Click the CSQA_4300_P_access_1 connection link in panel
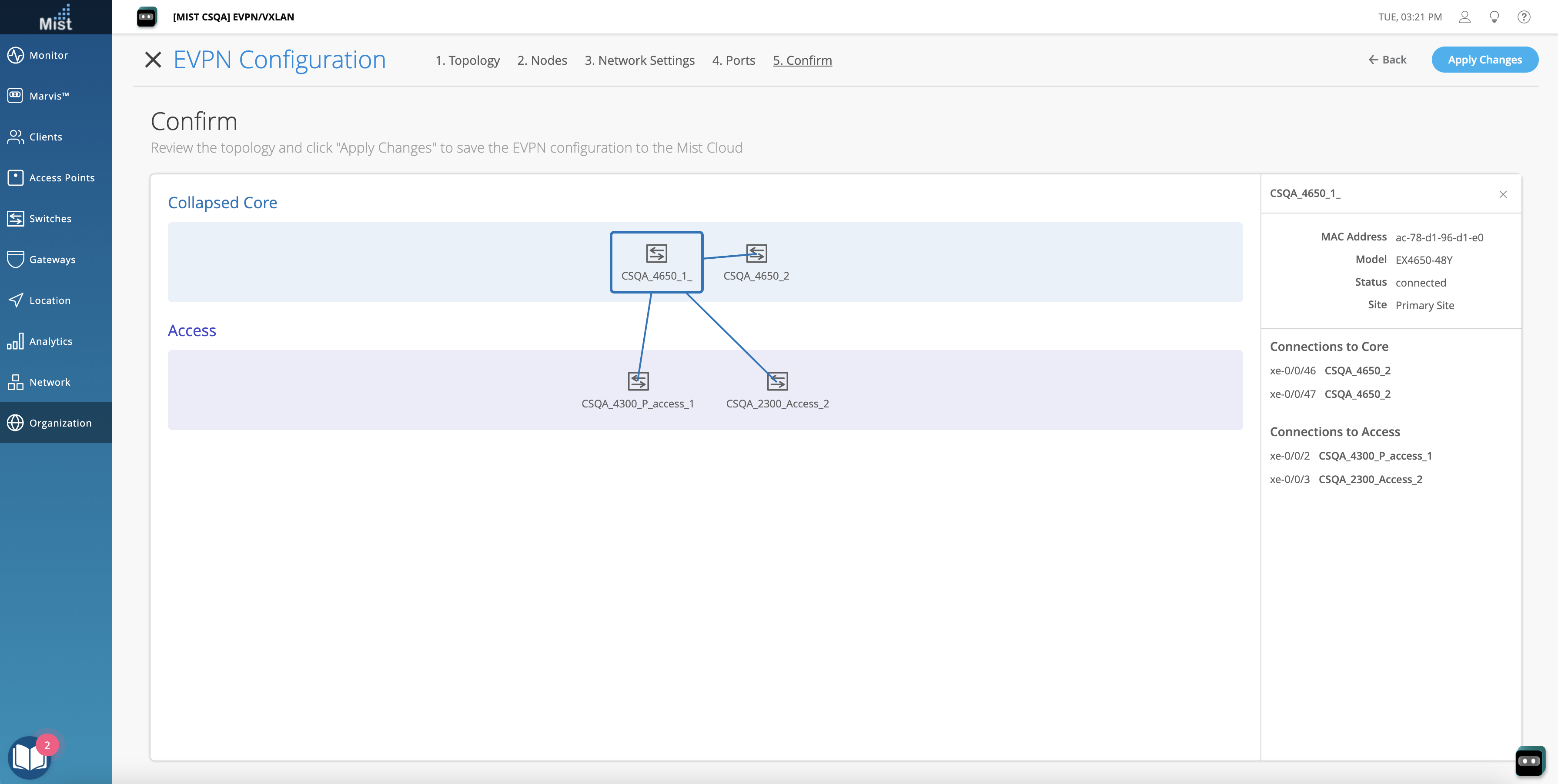Screen dimensions: 1558x784 [x=1375, y=456]
